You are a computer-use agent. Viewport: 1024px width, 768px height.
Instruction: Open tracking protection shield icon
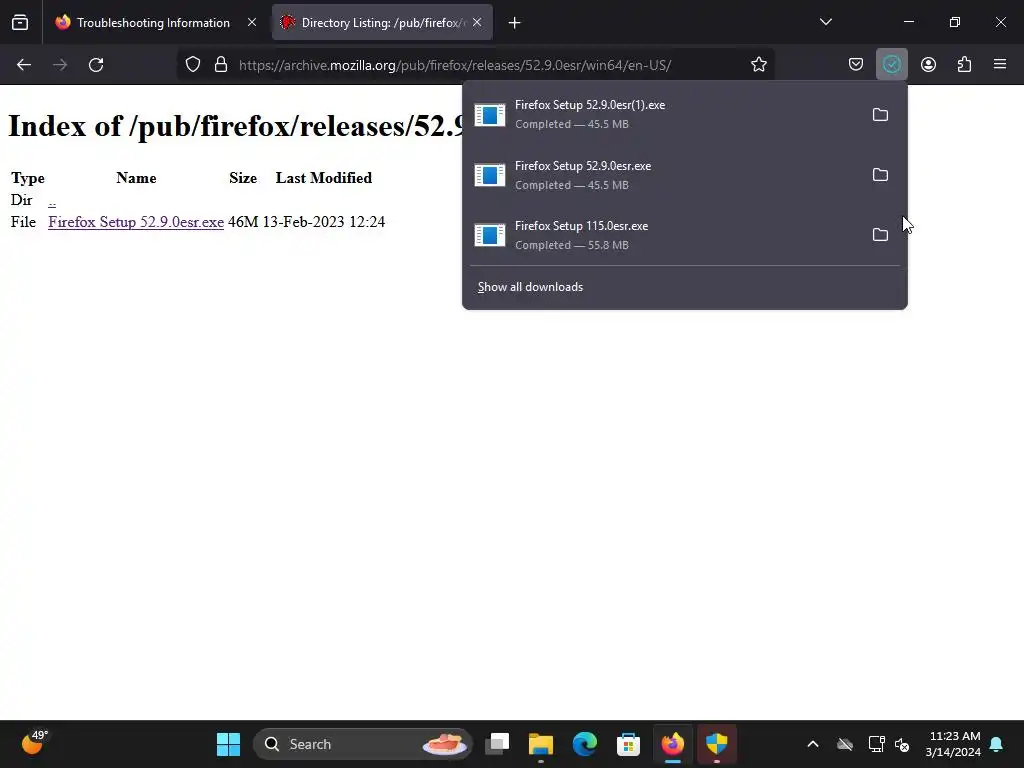(x=193, y=65)
